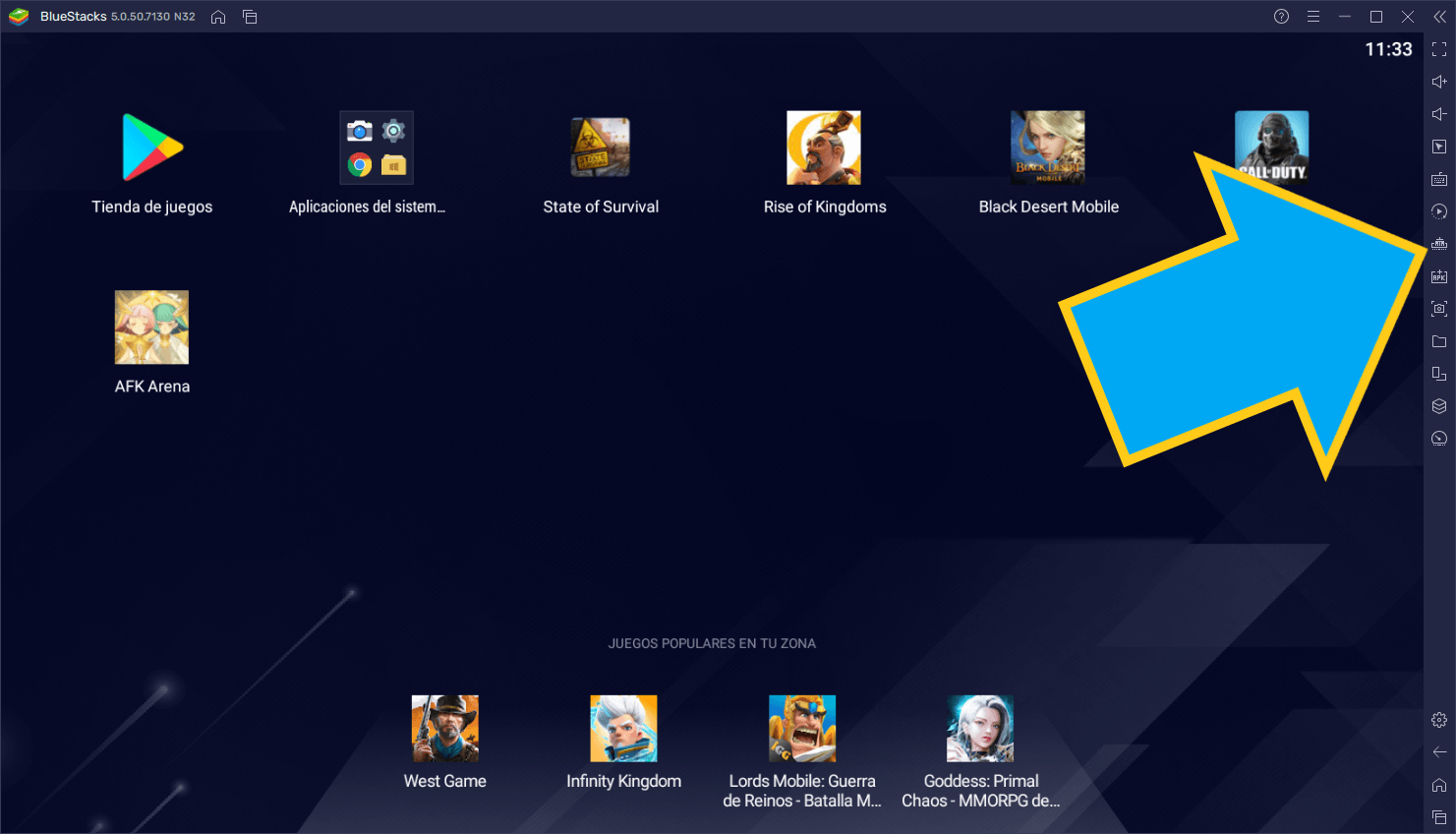Open West Game suggested app
This screenshot has width=1456, height=834.
tap(445, 729)
